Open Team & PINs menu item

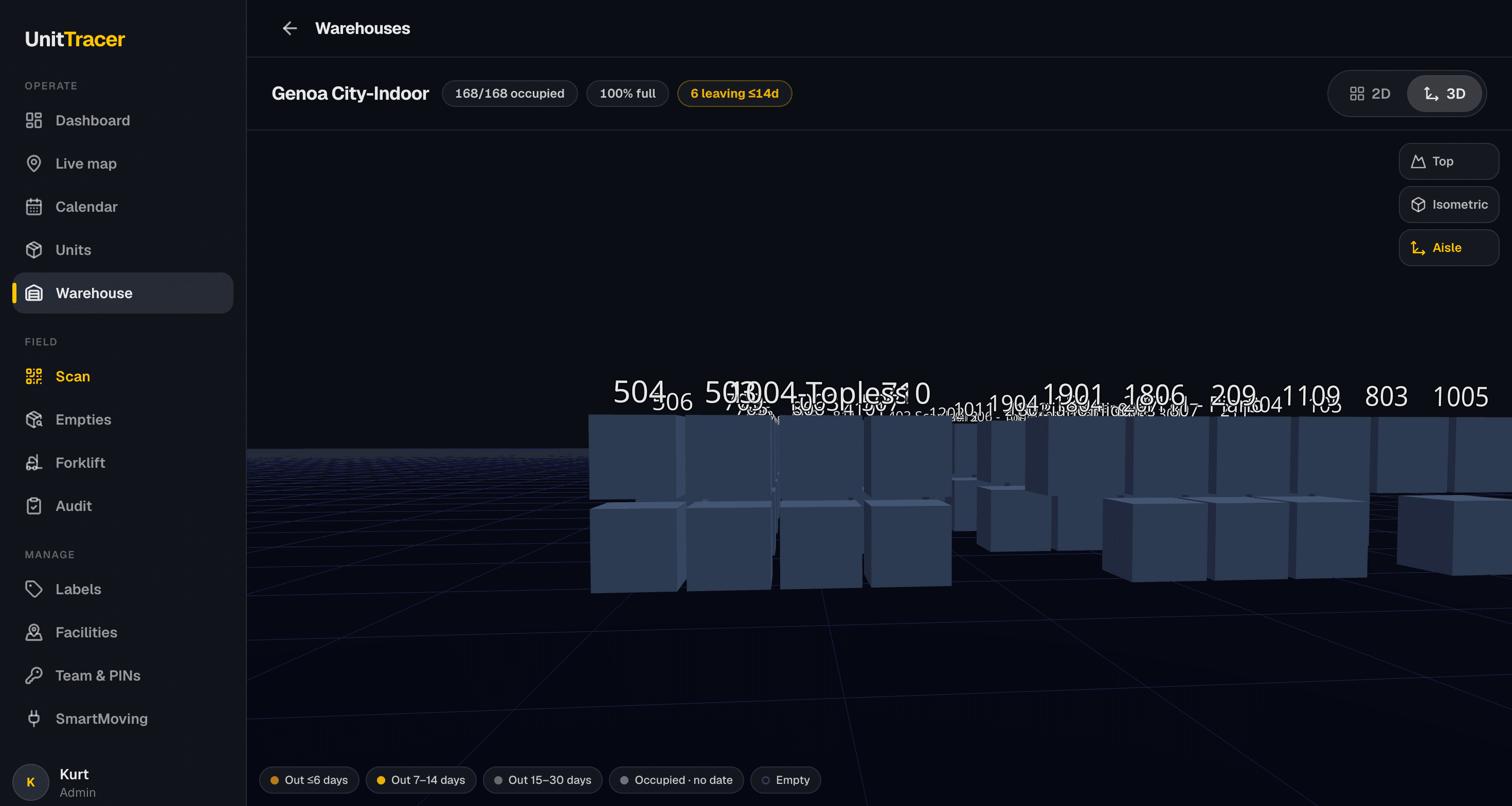[123, 675]
